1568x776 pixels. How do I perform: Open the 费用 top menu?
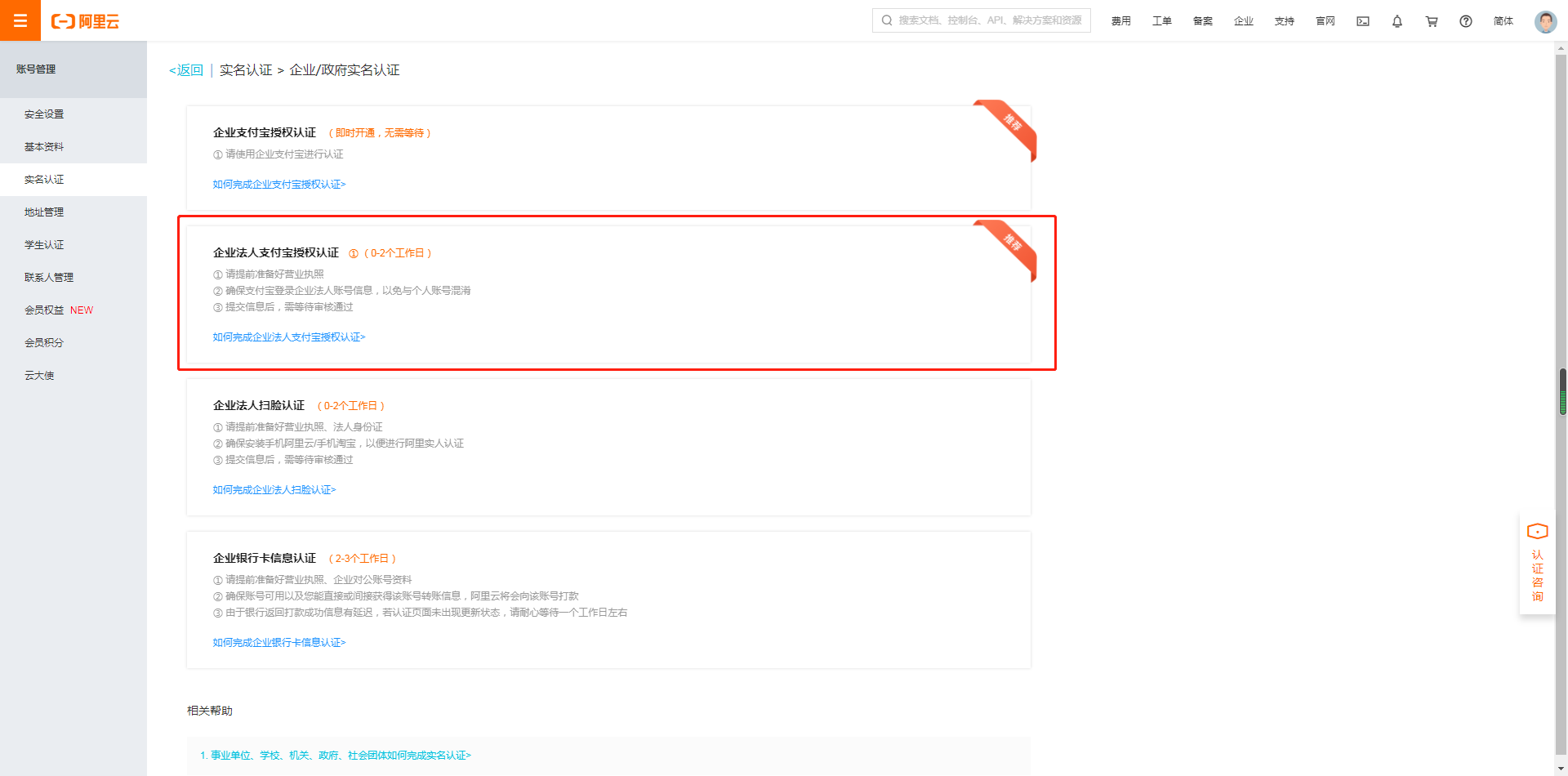click(1121, 21)
